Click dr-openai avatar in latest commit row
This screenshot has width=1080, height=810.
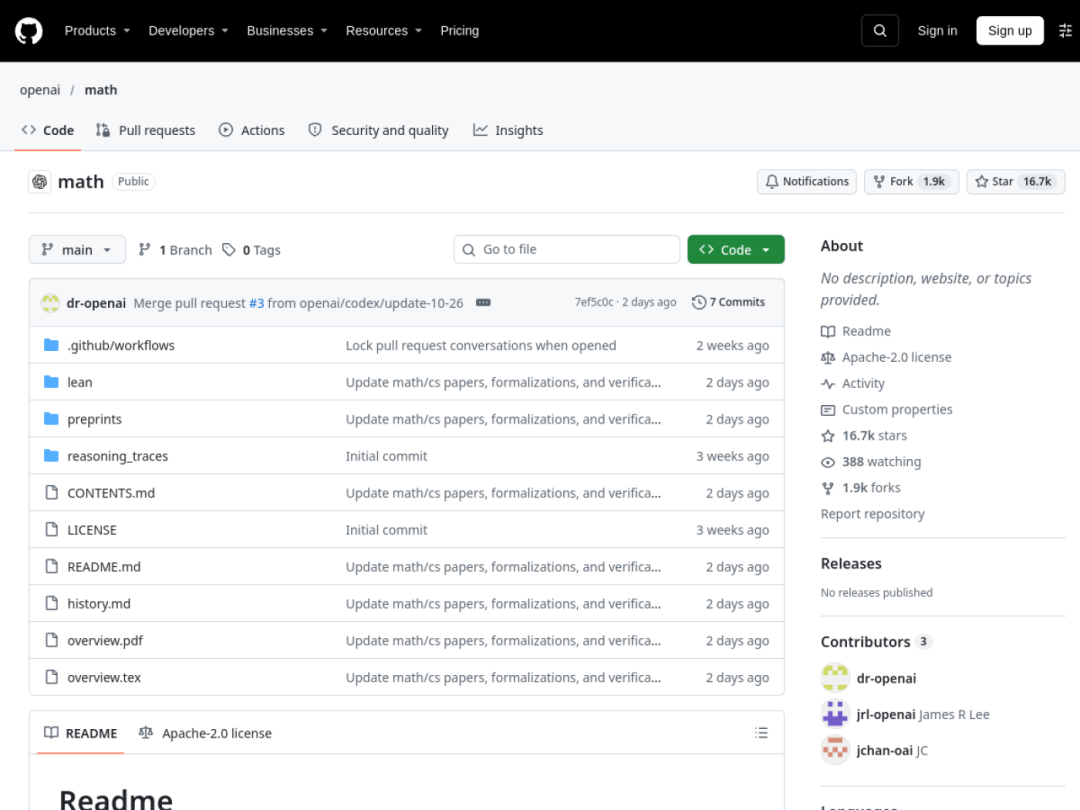[x=50, y=303]
